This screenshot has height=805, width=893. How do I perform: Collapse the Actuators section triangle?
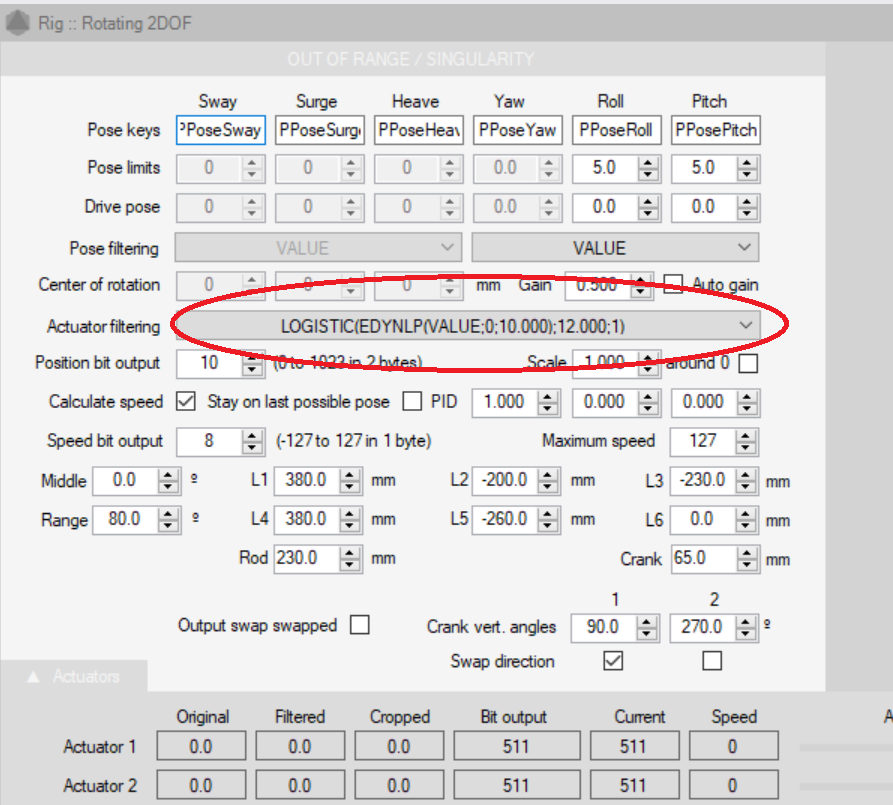pyautogui.click(x=33, y=677)
